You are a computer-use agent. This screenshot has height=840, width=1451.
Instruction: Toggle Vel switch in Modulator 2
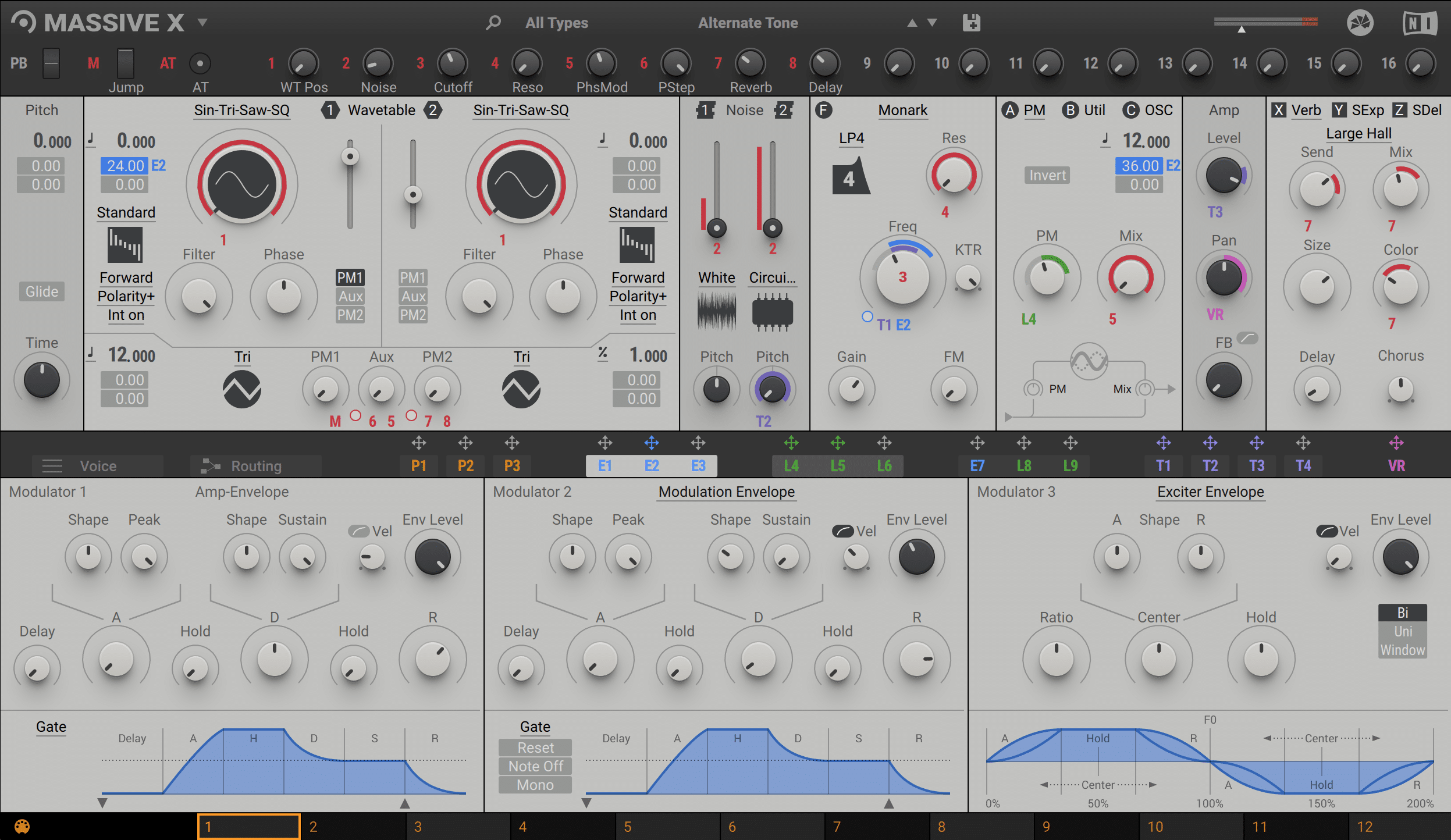[843, 531]
